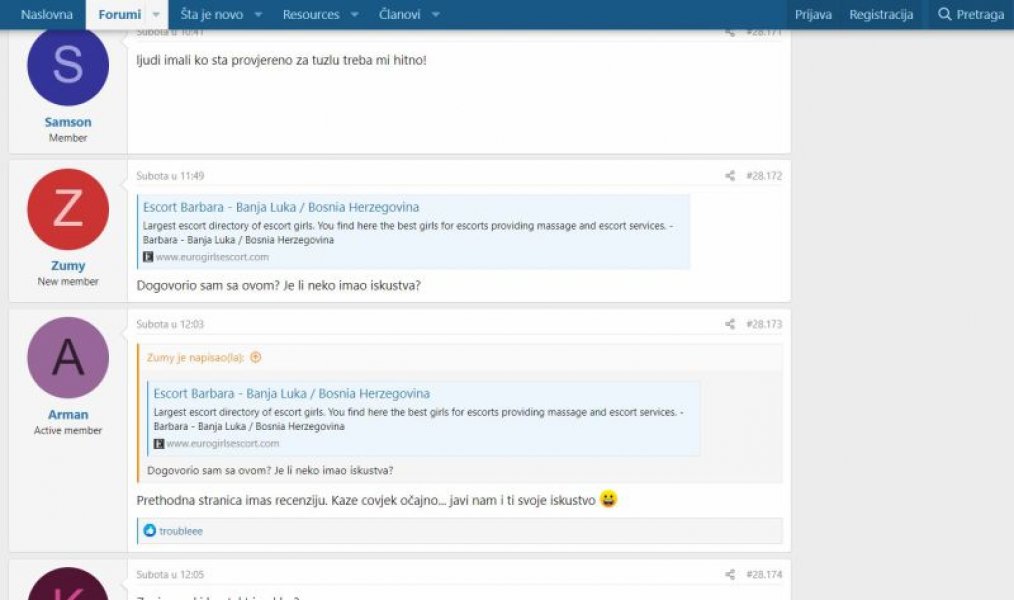Image resolution: width=1014 pixels, height=600 pixels.
Task: Expand the Šta je novo dropdown arrow
Action: click(x=258, y=15)
